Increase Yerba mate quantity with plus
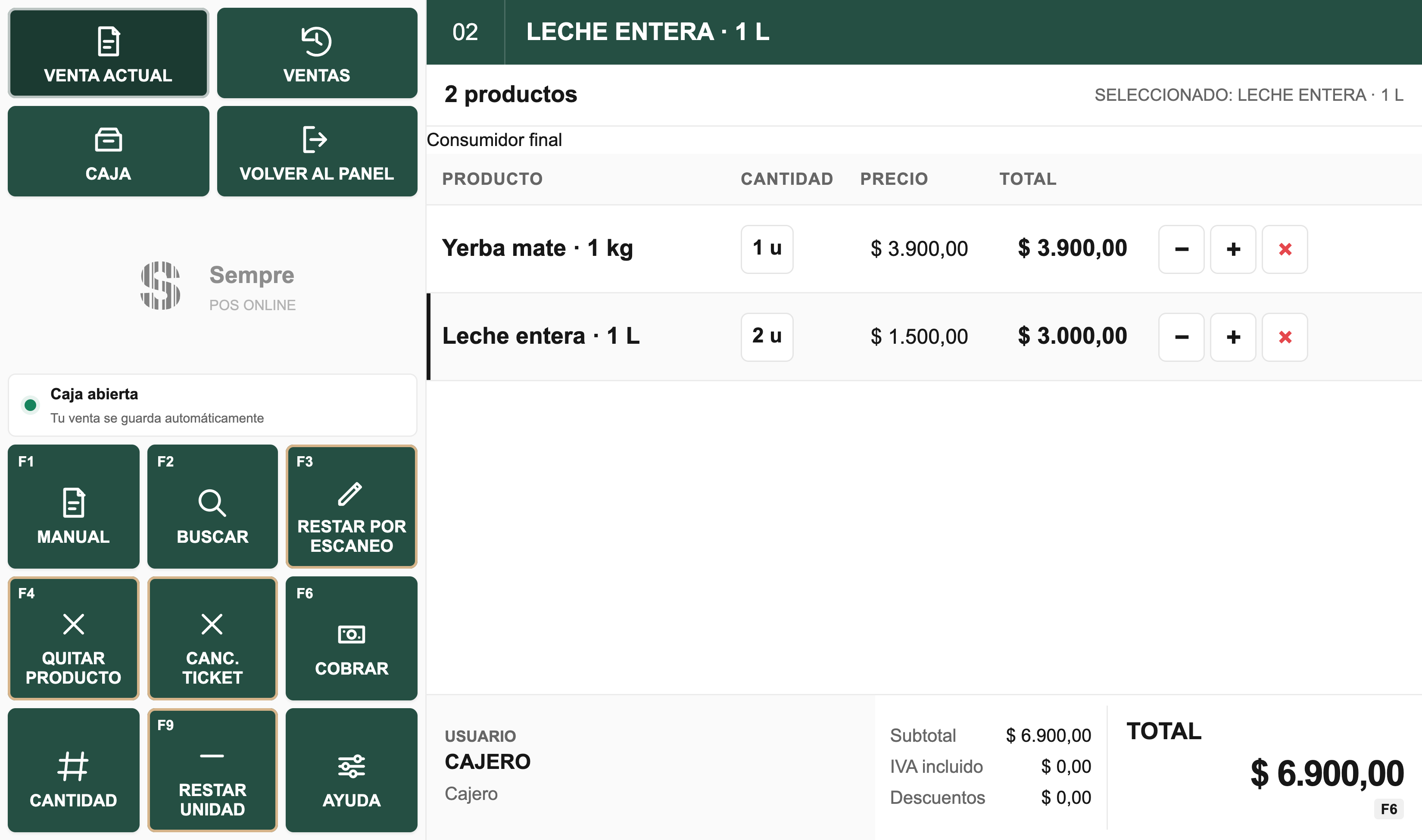Screen dimensions: 1422x840 click(1233, 249)
